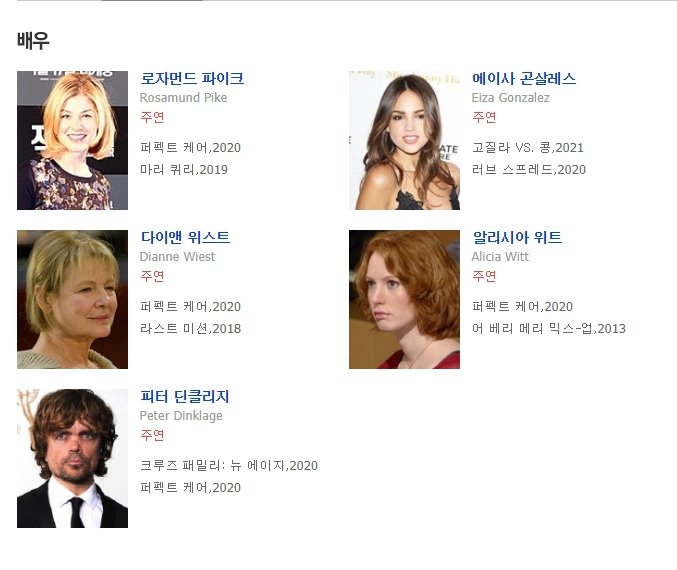
Task: Open 퍼펙트 케어,2020 under Dianne Wiest
Action: (190, 307)
